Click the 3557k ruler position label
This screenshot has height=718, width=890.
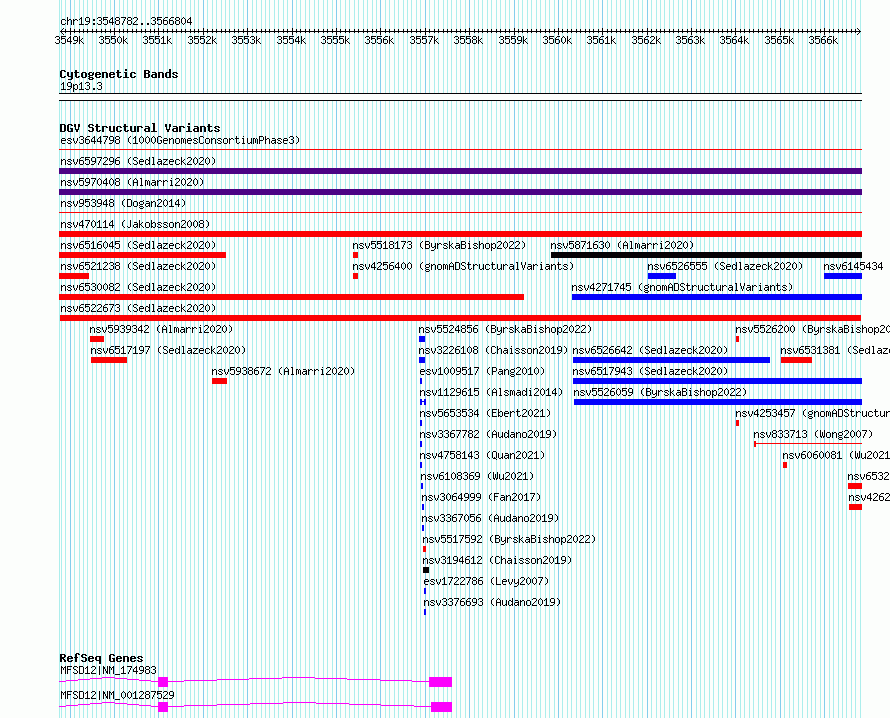click(424, 40)
